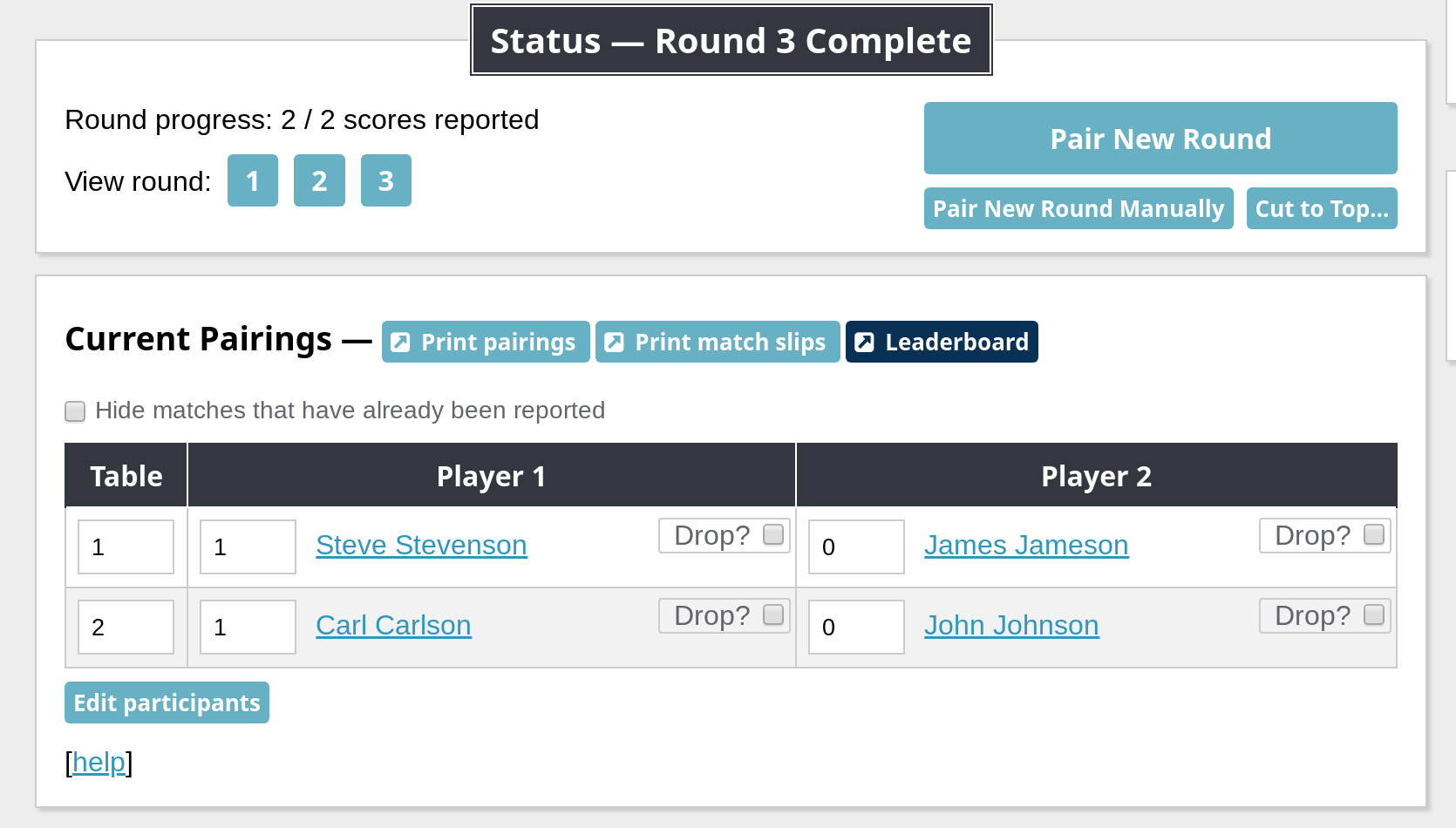Open Steve Stevenson's player link
This screenshot has width=1456, height=828.
(x=421, y=546)
